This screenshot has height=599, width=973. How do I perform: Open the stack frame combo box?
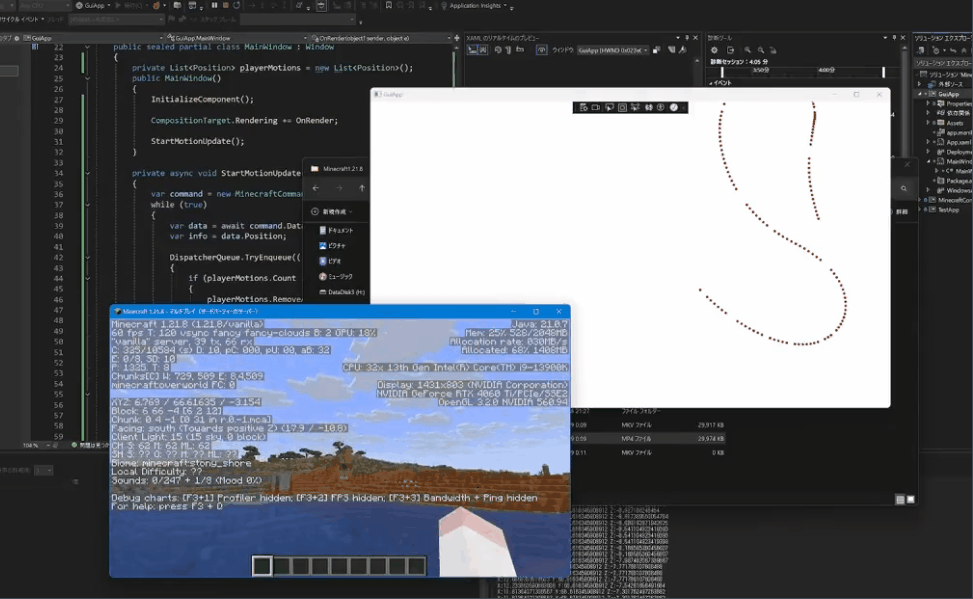tap(298, 20)
